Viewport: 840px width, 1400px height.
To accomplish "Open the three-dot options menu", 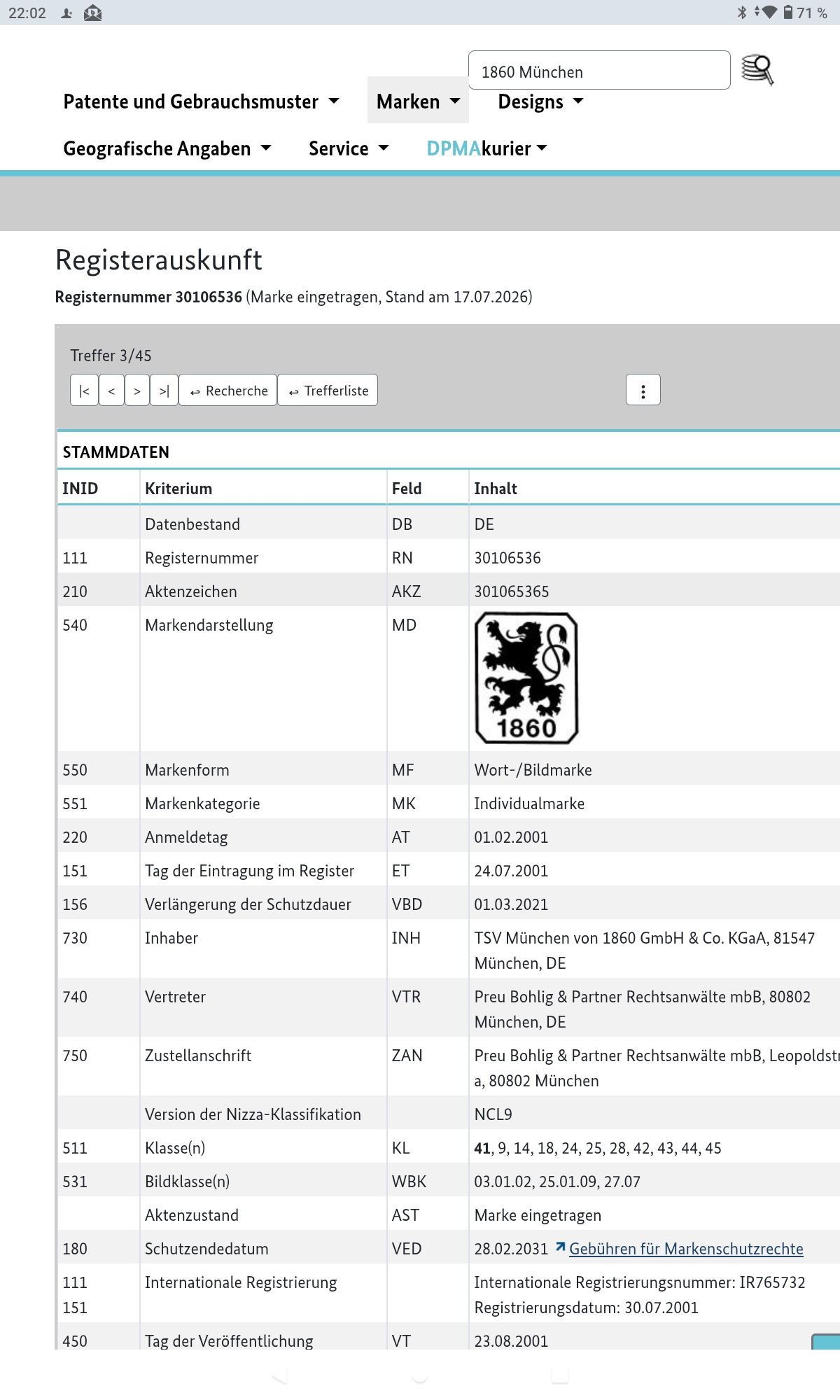I will click(643, 390).
